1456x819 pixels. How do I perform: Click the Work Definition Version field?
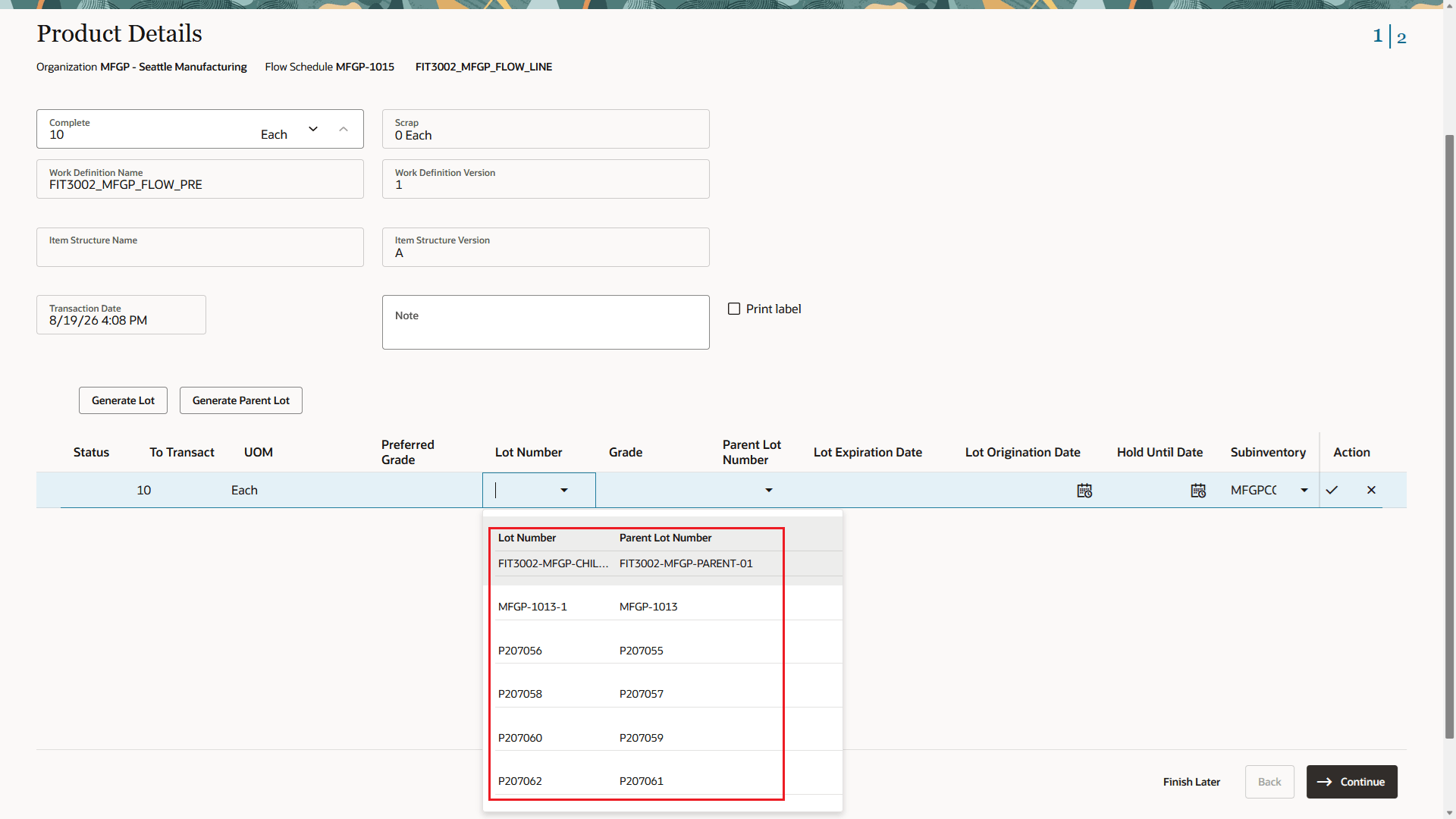(546, 179)
